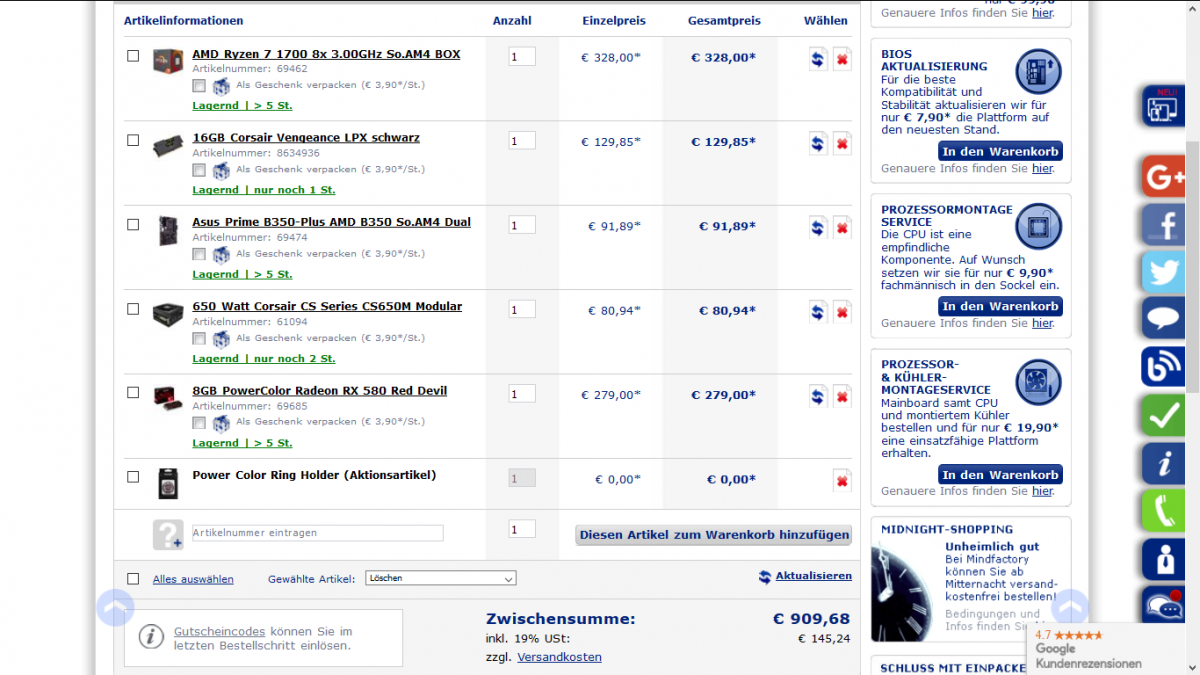The image size is (1200, 675).
Task: Enable gift wrap for AMD Ryzen 7
Action: [199, 86]
